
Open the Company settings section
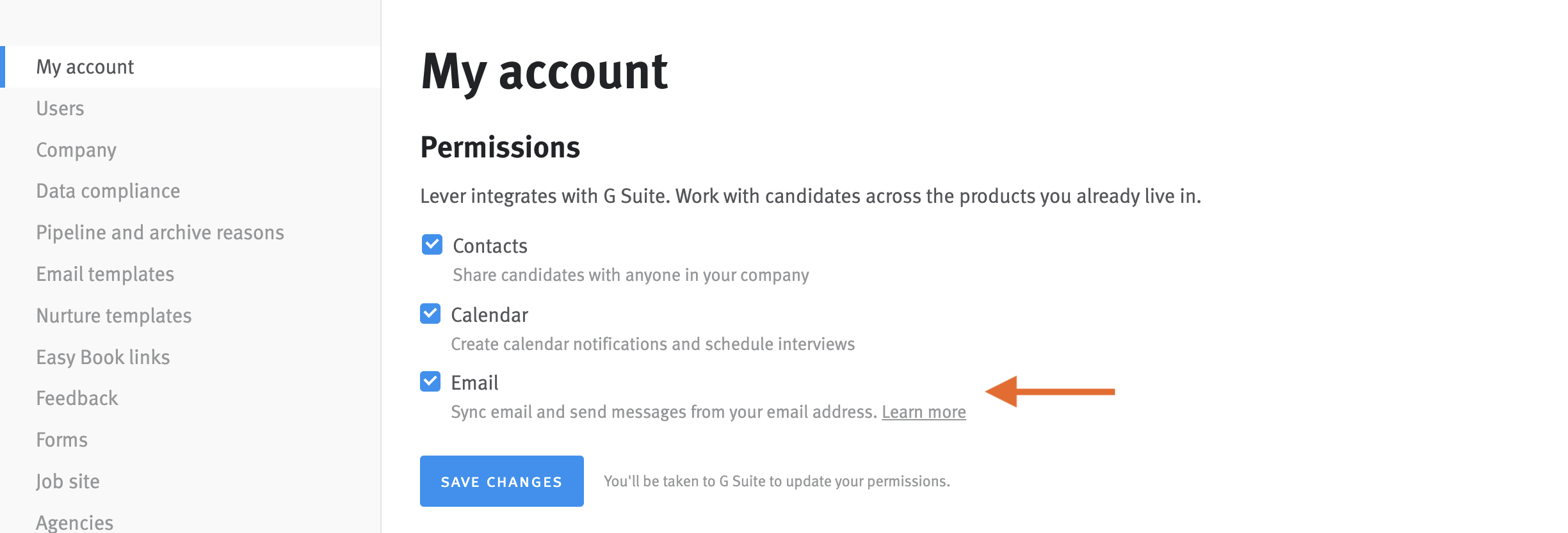(76, 150)
